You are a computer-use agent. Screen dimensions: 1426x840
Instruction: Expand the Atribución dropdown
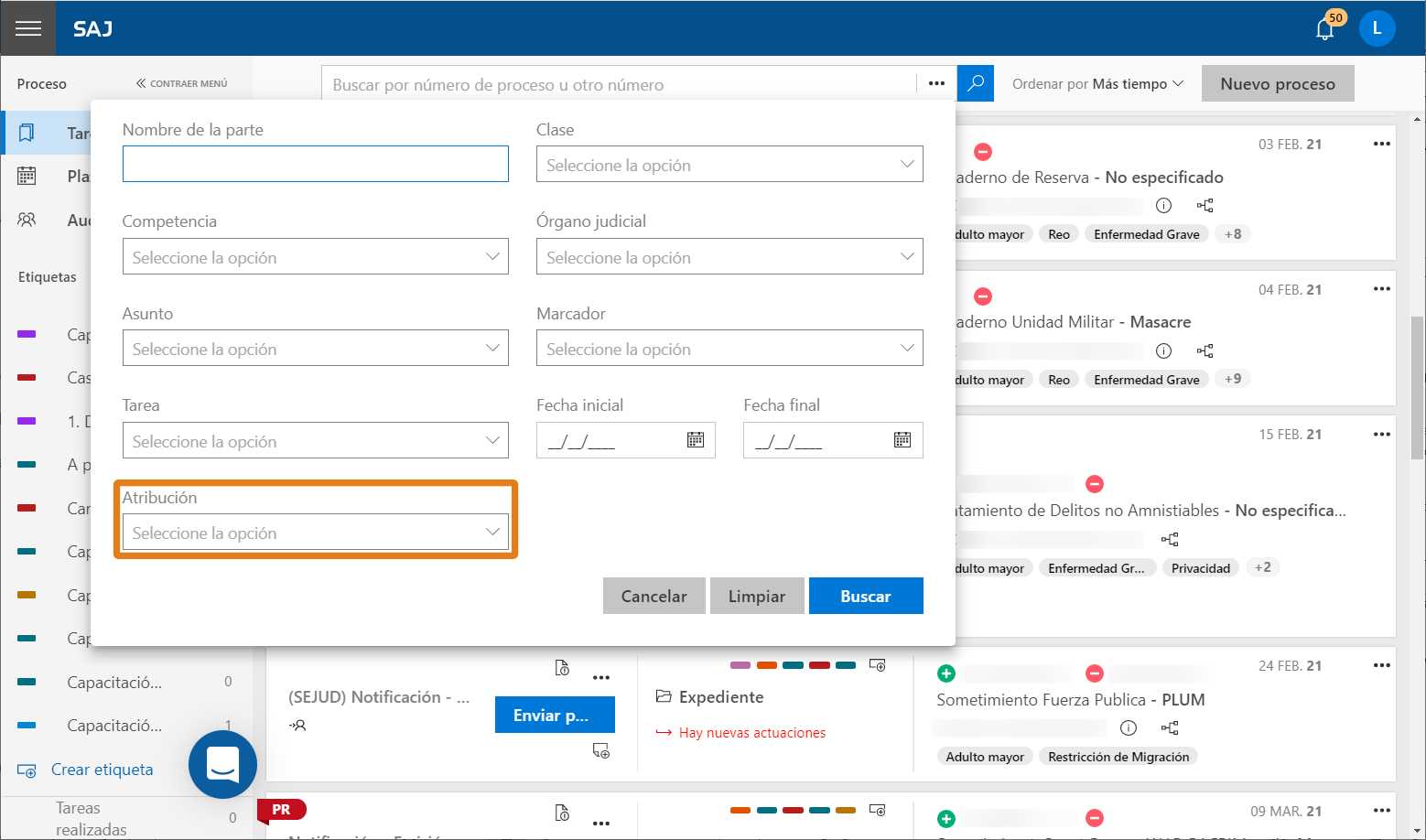coord(316,533)
